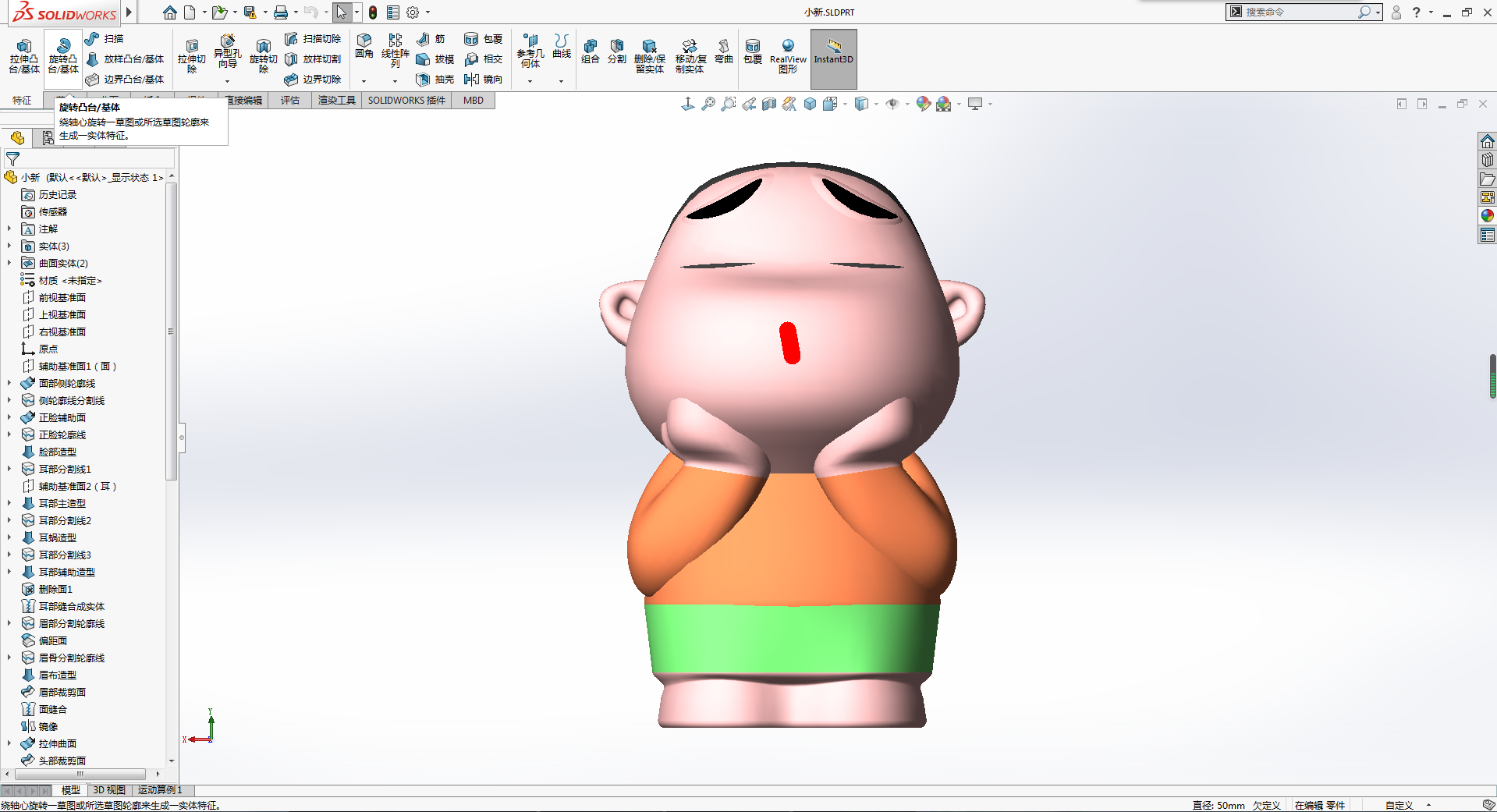Open the Apply Scene dropdown arrow
The height and width of the screenshot is (812, 1497).
[959, 104]
